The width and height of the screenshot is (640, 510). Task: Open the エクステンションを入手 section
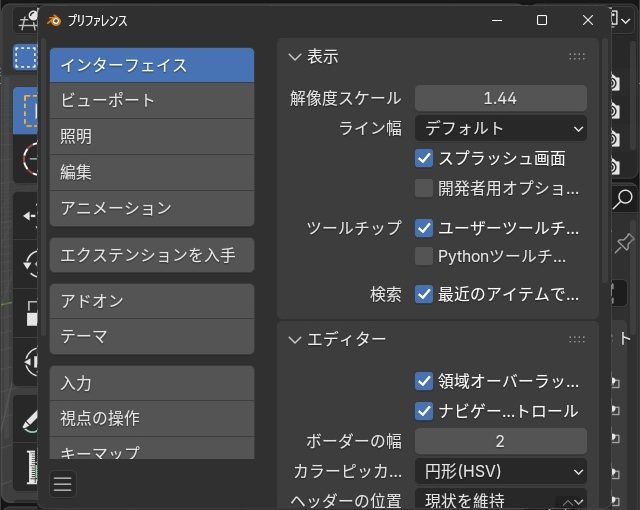pyautogui.click(x=152, y=255)
